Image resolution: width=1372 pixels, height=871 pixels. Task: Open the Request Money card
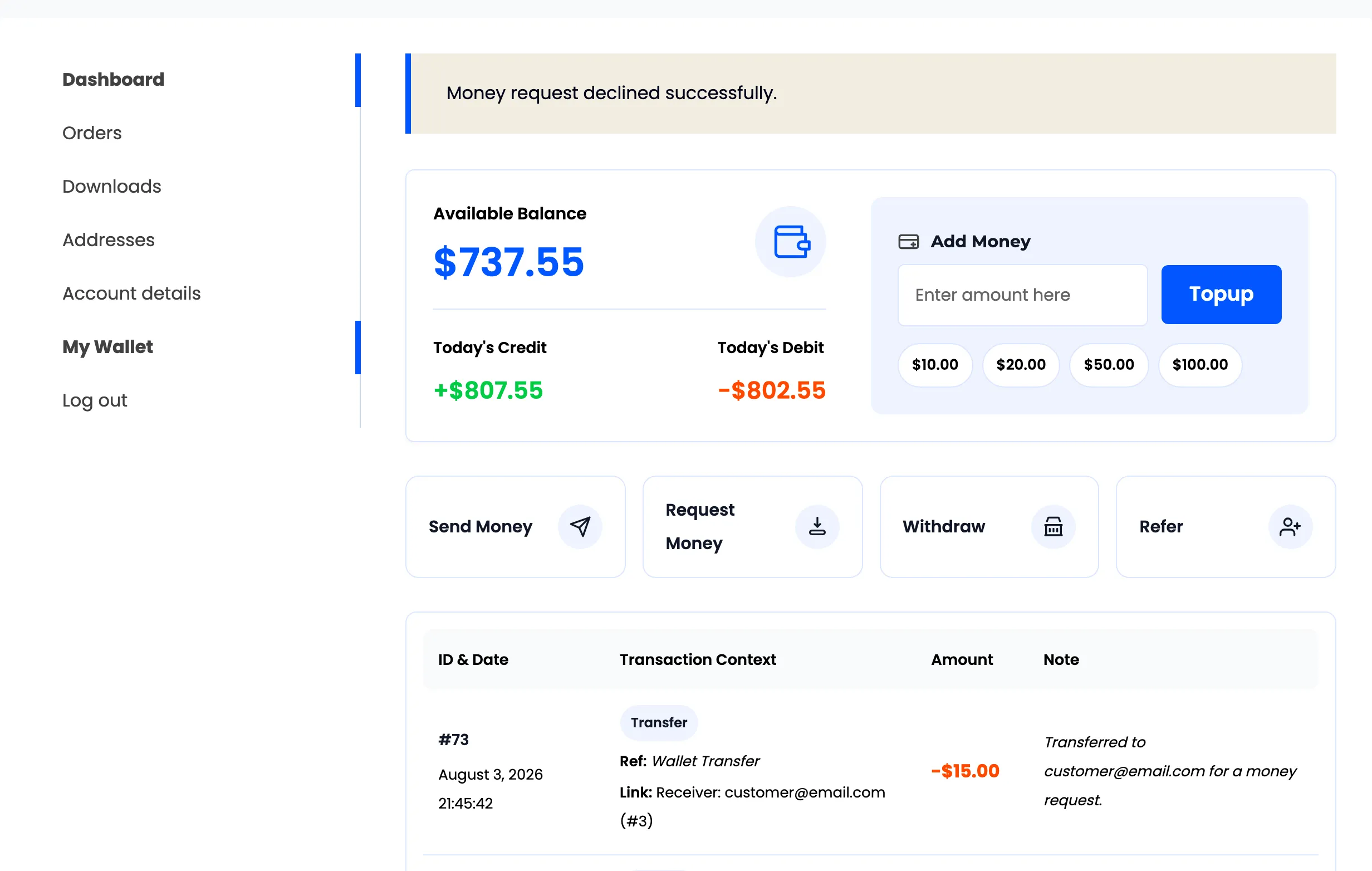pos(752,527)
